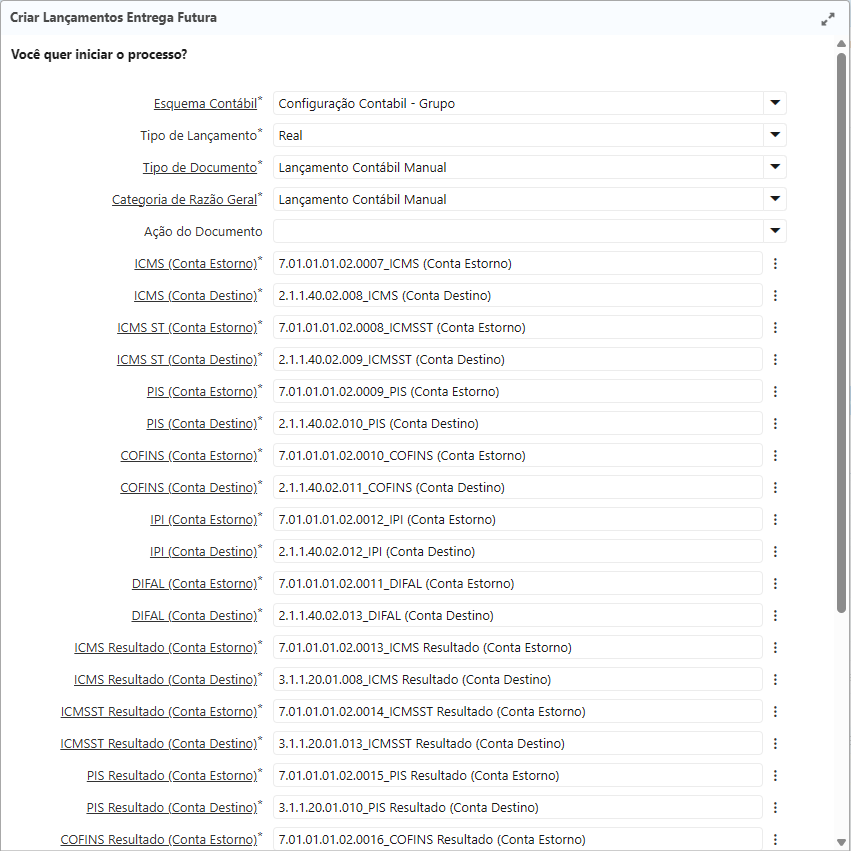
Task: Open the Categoria de Razão Geral dropdown arrow
Action: pos(774,199)
